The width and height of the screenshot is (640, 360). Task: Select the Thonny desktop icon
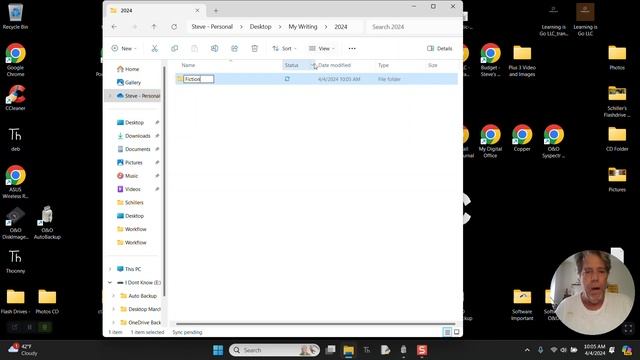click(x=16, y=261)
